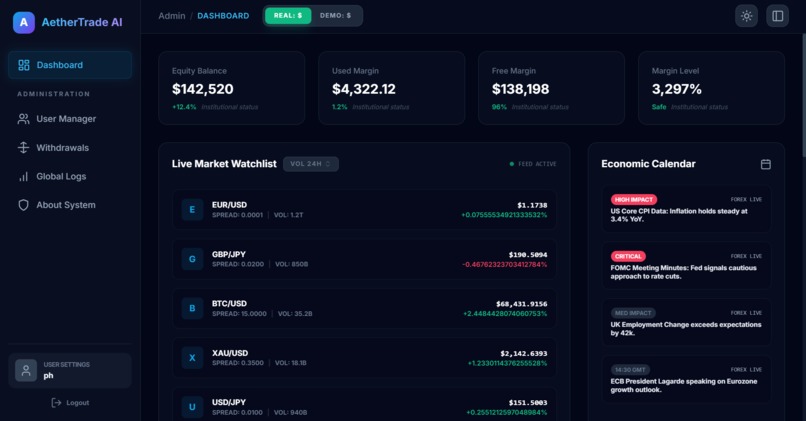This screenshot has width=806, height=421.
Task: Switch to REAL account mode
Action: [288, 15]
